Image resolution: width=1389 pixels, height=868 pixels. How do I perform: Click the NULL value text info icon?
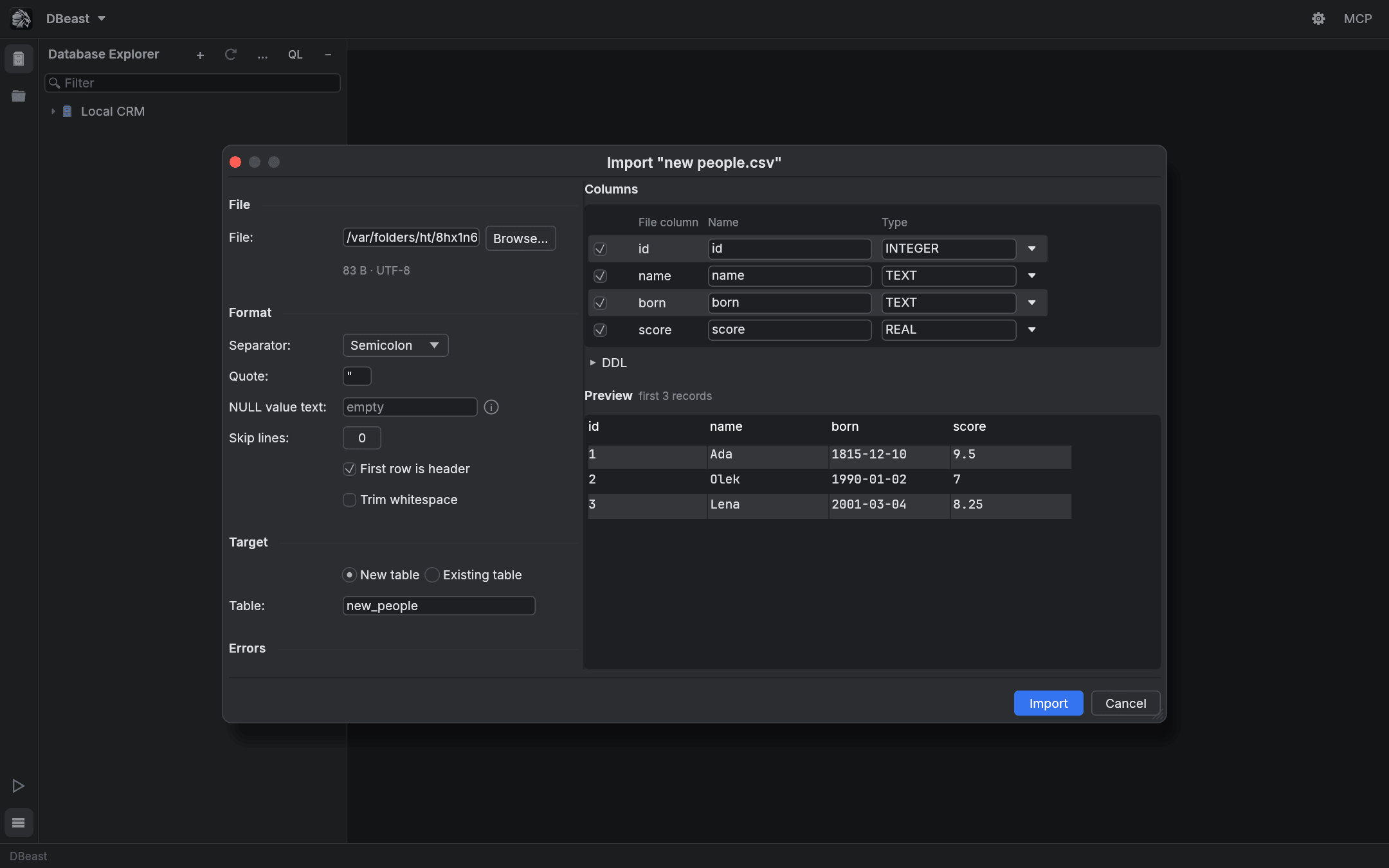pos(491,407)
